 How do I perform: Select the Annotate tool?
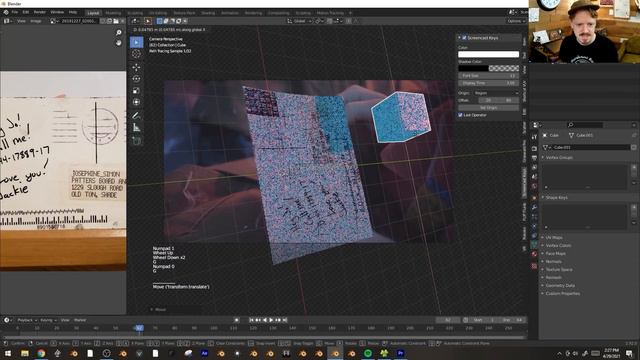(136, 116)
